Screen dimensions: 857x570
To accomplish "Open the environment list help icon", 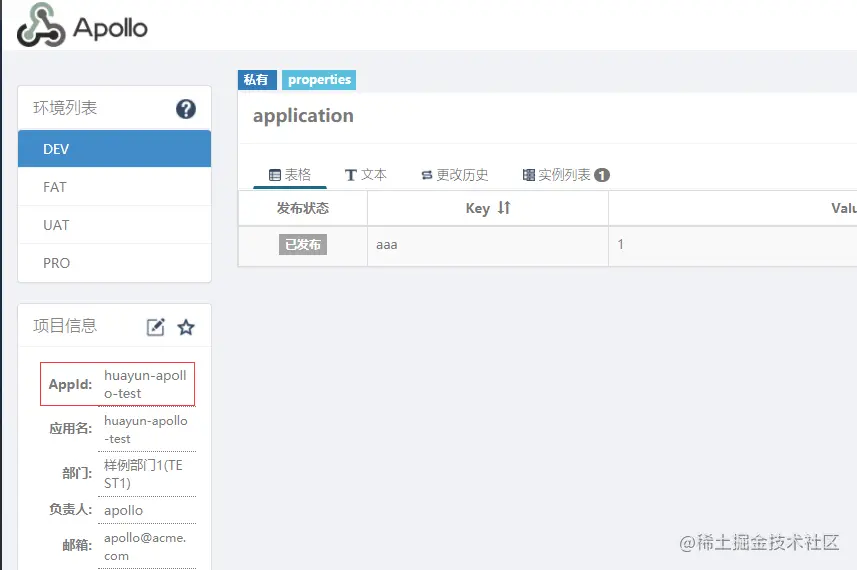I will click(x=186, y=109).
